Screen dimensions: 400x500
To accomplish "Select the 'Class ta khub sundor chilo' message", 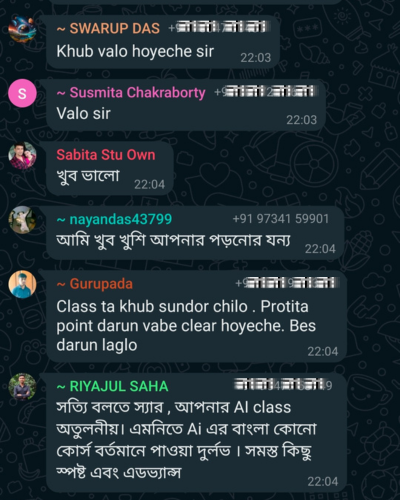I will [197, 316].
